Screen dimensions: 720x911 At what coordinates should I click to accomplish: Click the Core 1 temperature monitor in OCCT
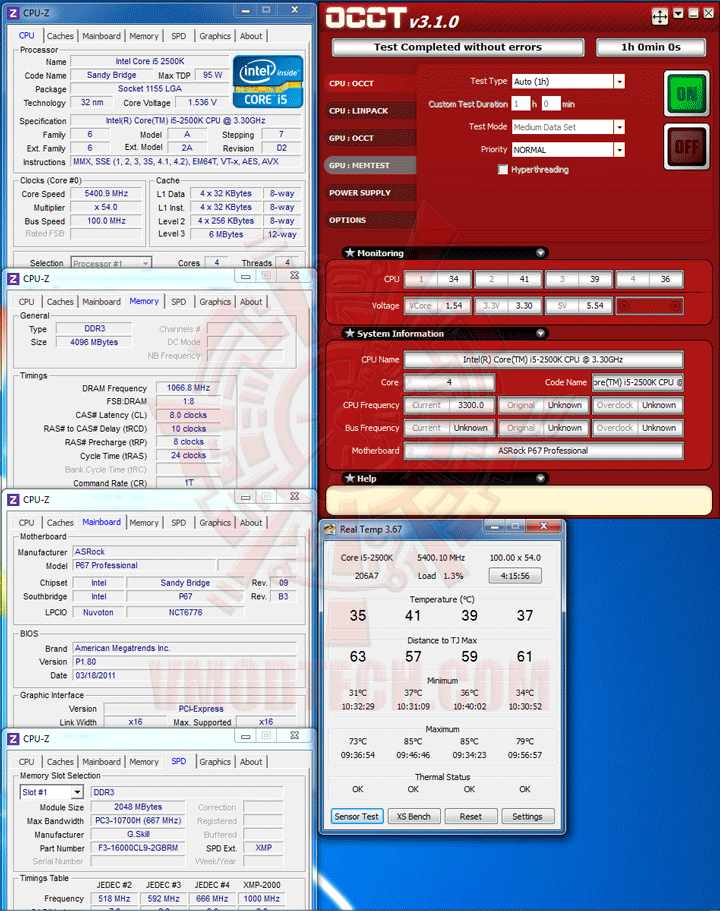click(438, 279)
